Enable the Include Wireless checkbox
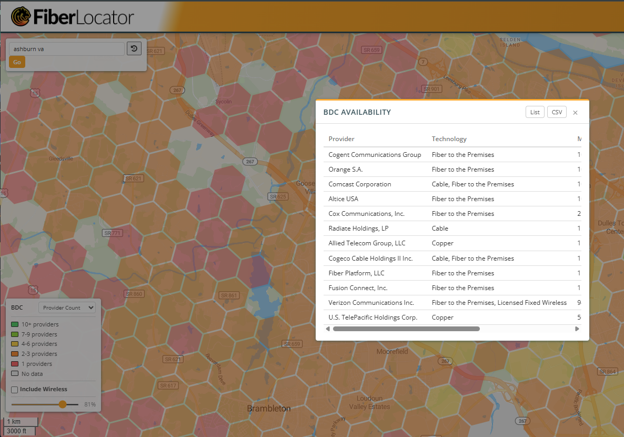624x437 pixels. pyautogui.click(x=15, y=390)
